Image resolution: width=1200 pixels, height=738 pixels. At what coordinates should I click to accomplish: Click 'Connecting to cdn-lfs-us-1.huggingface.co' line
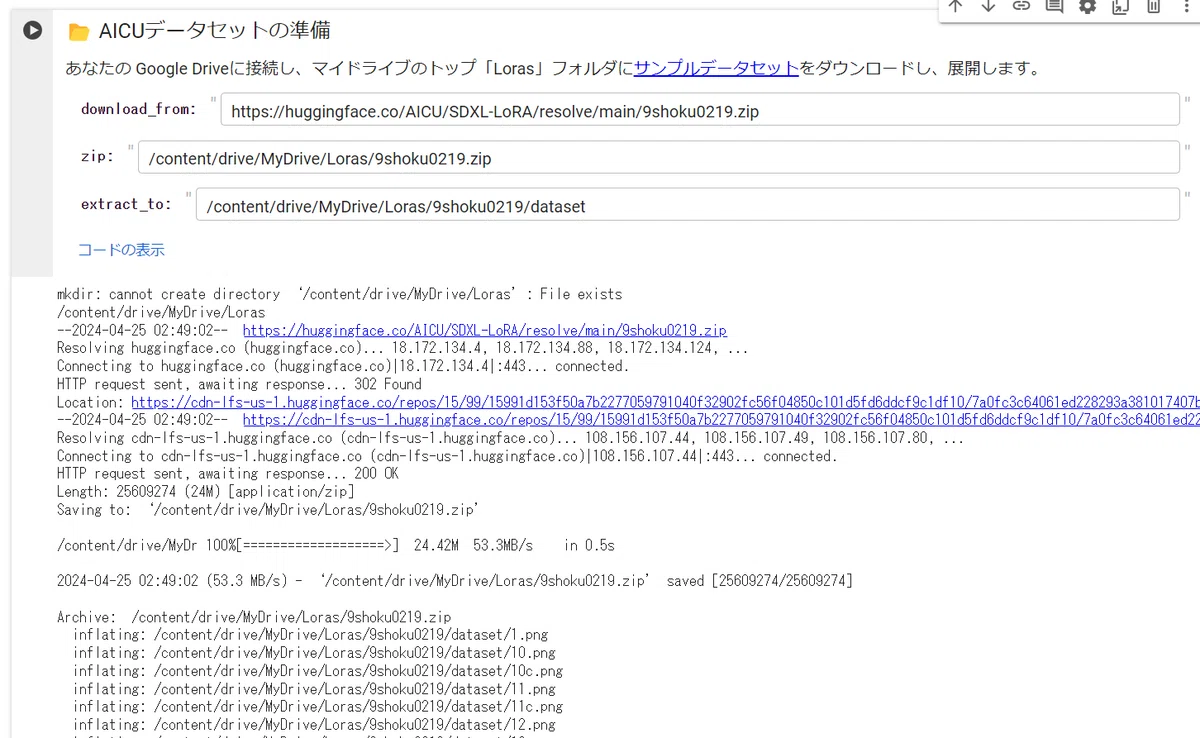pos(447,456)
